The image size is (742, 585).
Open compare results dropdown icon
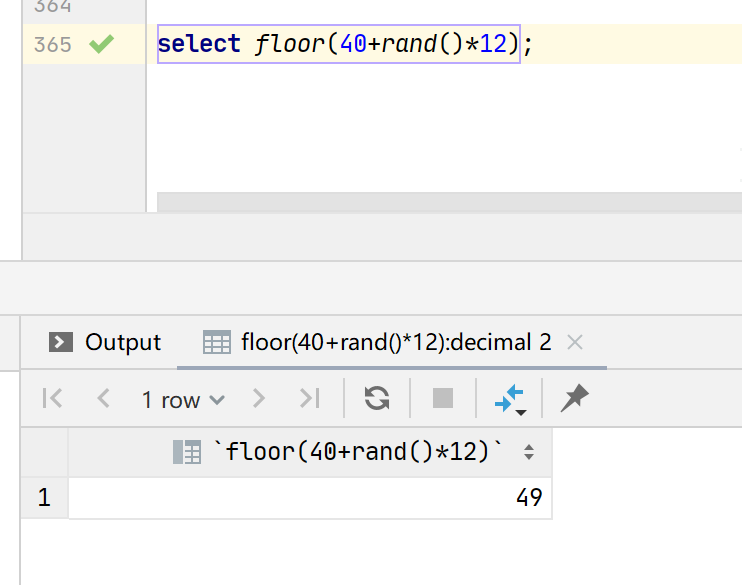510,399
